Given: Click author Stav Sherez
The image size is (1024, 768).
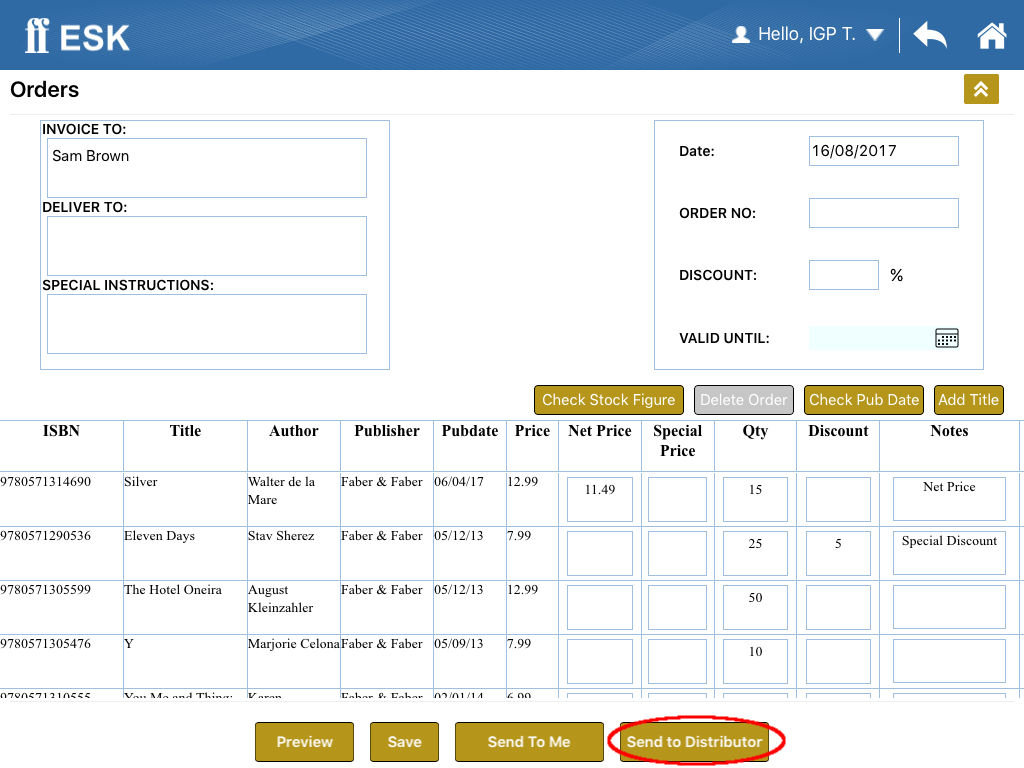Looking at the screenshot, I should (281, 536).
